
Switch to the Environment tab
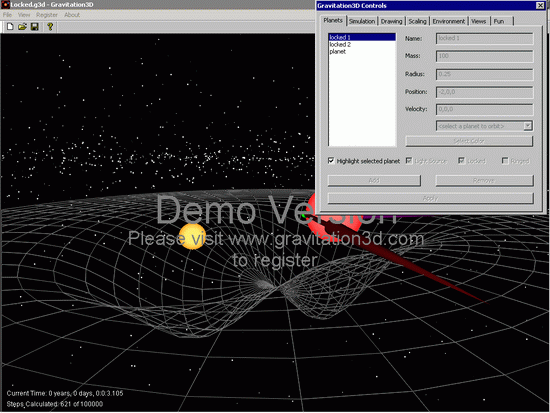pos(449,21)
